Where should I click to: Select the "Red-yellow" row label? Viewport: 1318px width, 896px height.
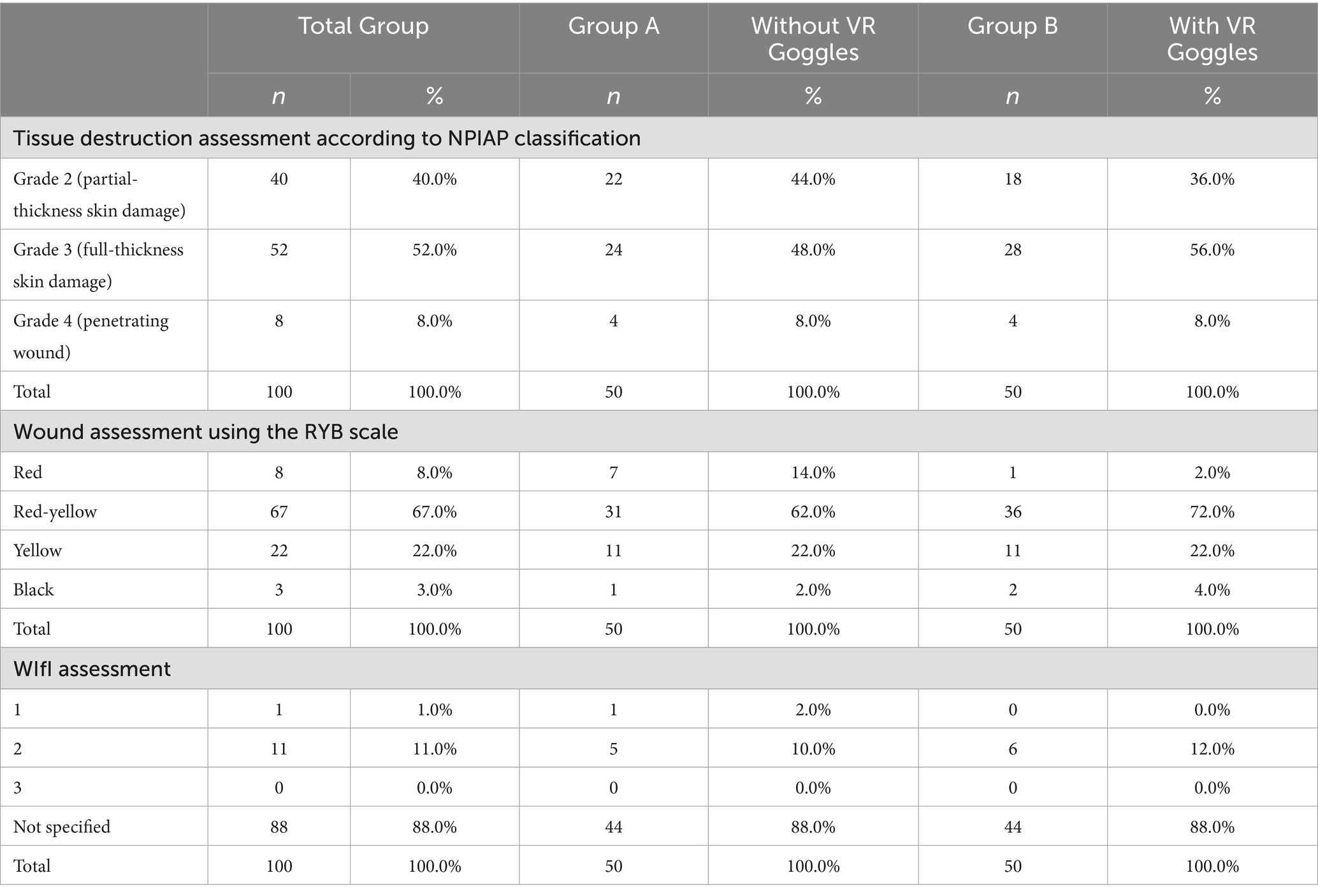[55, 512]
